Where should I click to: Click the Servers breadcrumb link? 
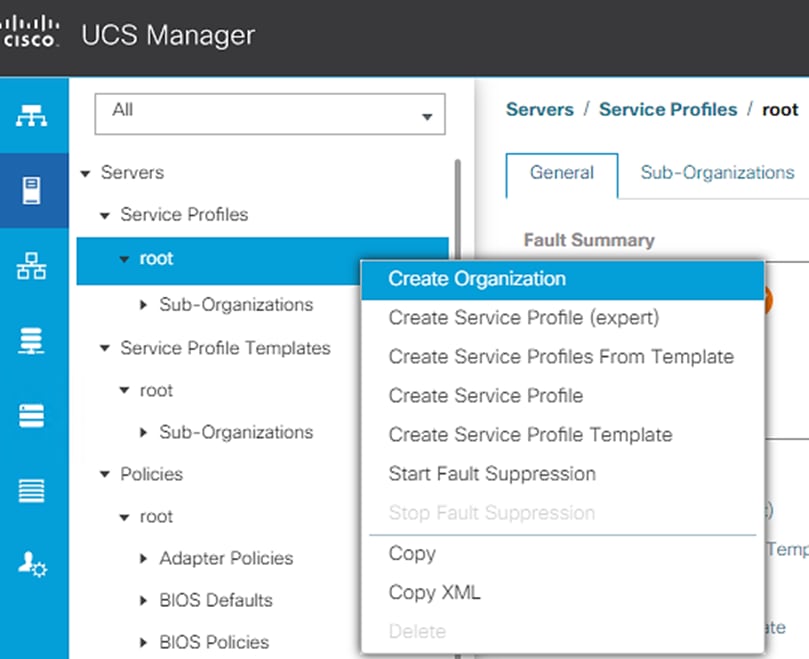540,110
